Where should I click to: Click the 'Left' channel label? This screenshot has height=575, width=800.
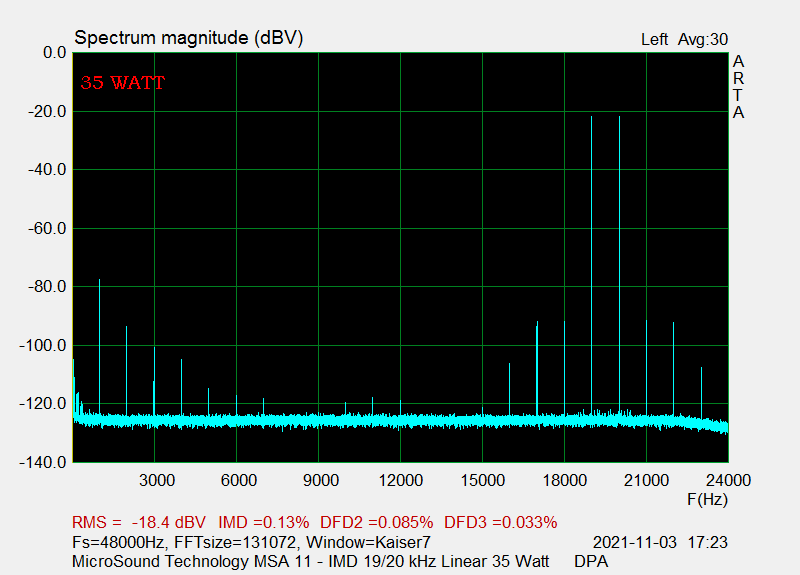coord(655,39)
